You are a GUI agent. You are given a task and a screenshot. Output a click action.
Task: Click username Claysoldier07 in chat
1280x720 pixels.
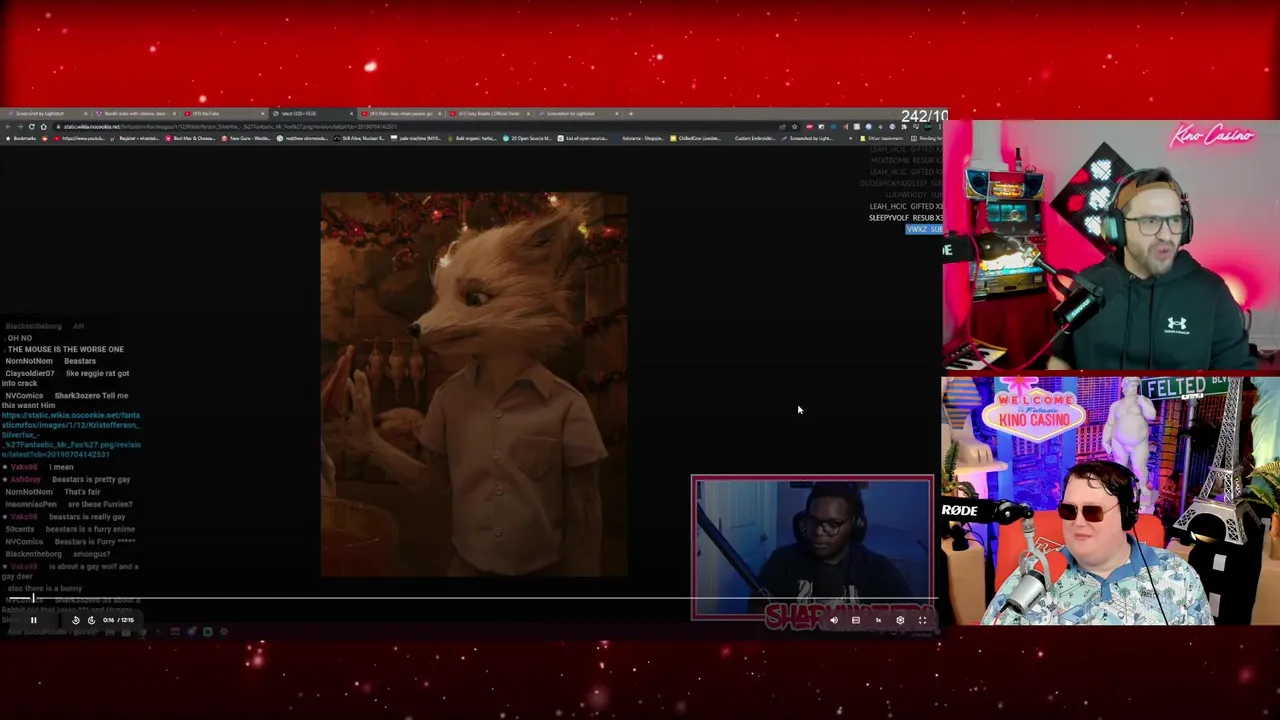30,373
